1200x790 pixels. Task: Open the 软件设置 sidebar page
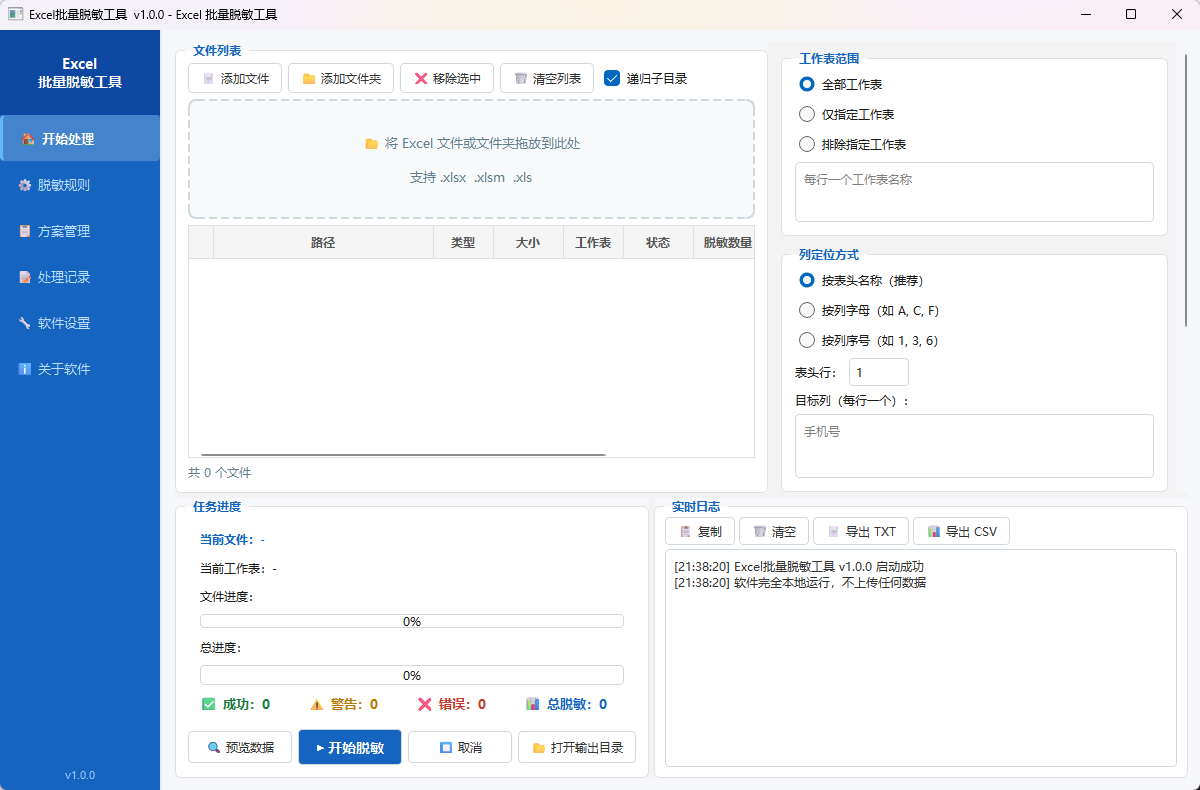point(80,323)
